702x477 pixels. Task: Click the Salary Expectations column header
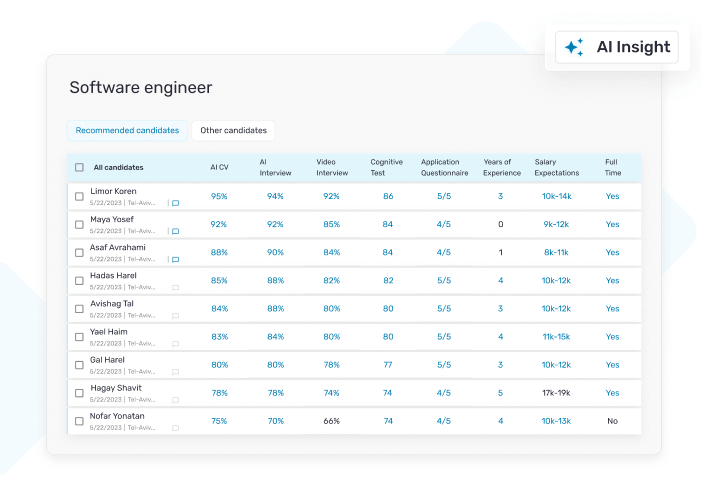[x=556, y=168]
